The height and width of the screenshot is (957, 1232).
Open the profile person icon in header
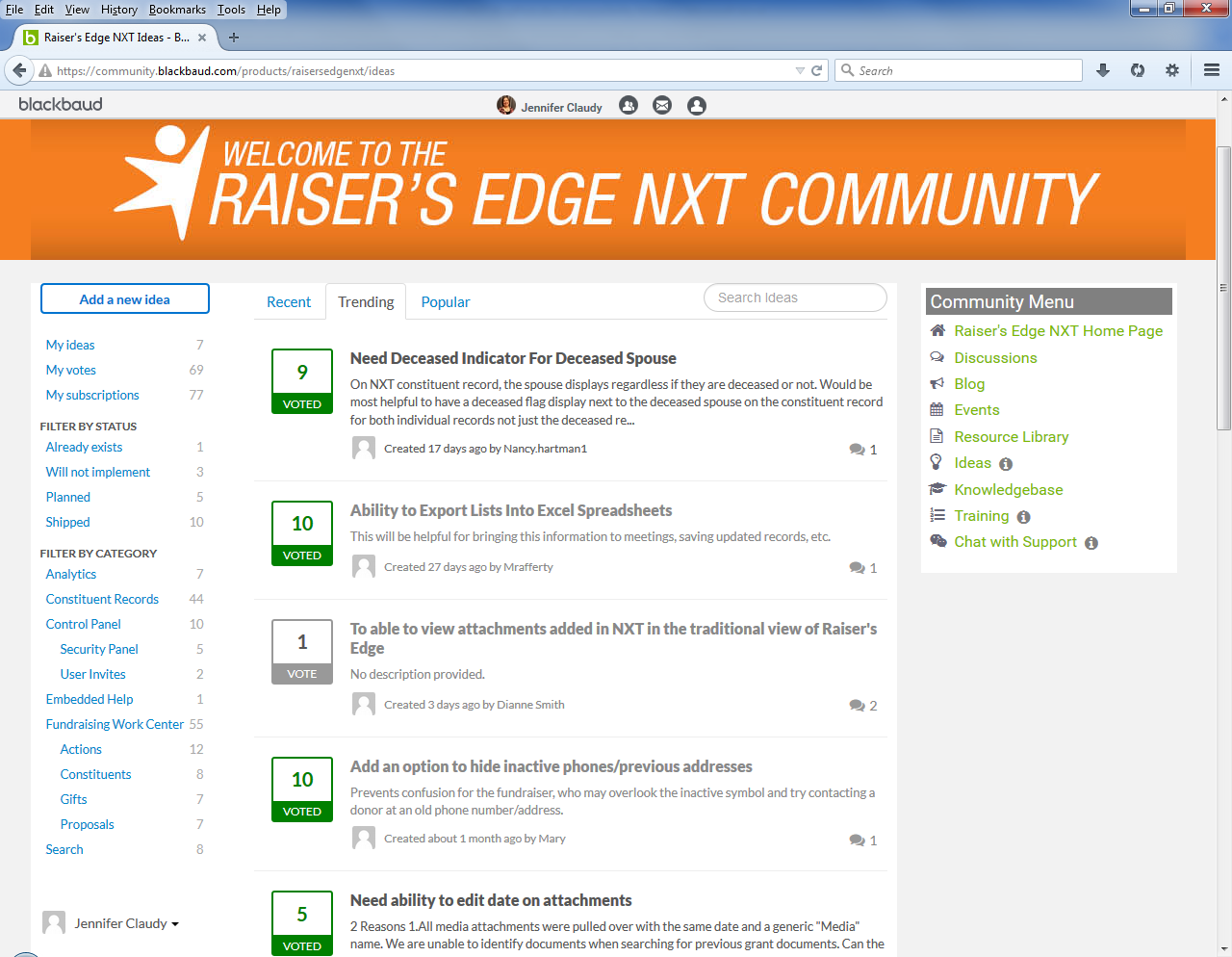tap(697, 105)
